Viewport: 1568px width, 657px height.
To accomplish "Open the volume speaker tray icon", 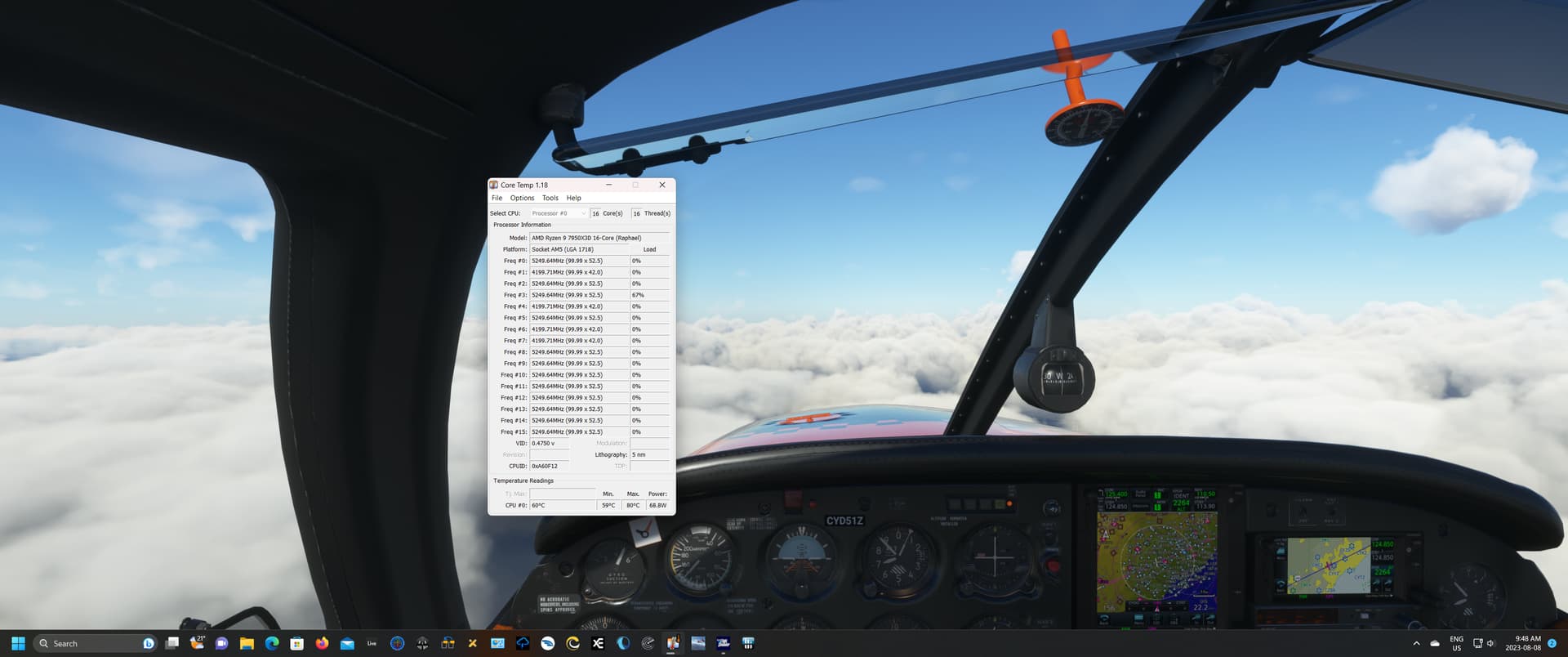I will tap(1490, 643).
